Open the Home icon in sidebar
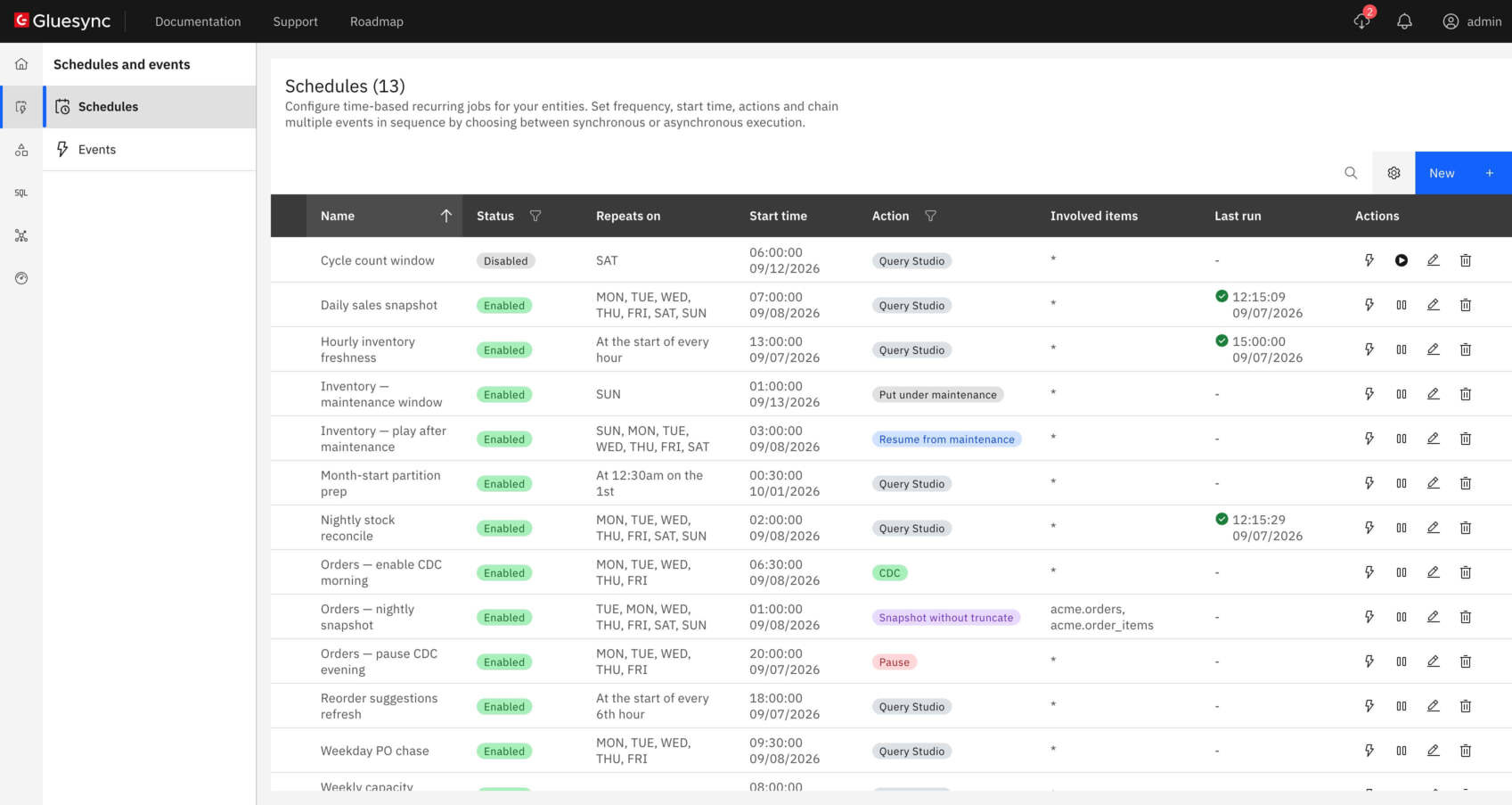Viewport: 1512px width, 805px height. tap(21, 64)
